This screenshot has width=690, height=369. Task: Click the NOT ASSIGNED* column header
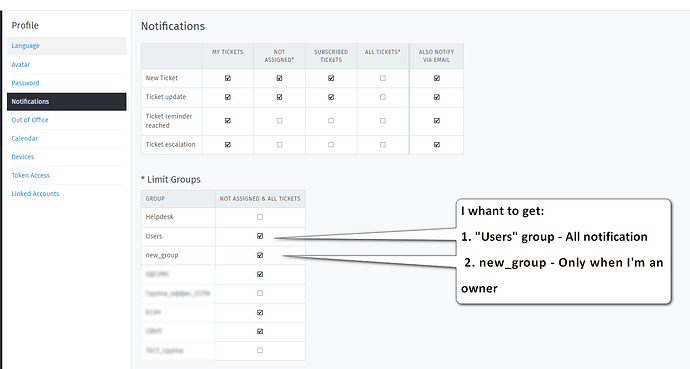[279, 56]
